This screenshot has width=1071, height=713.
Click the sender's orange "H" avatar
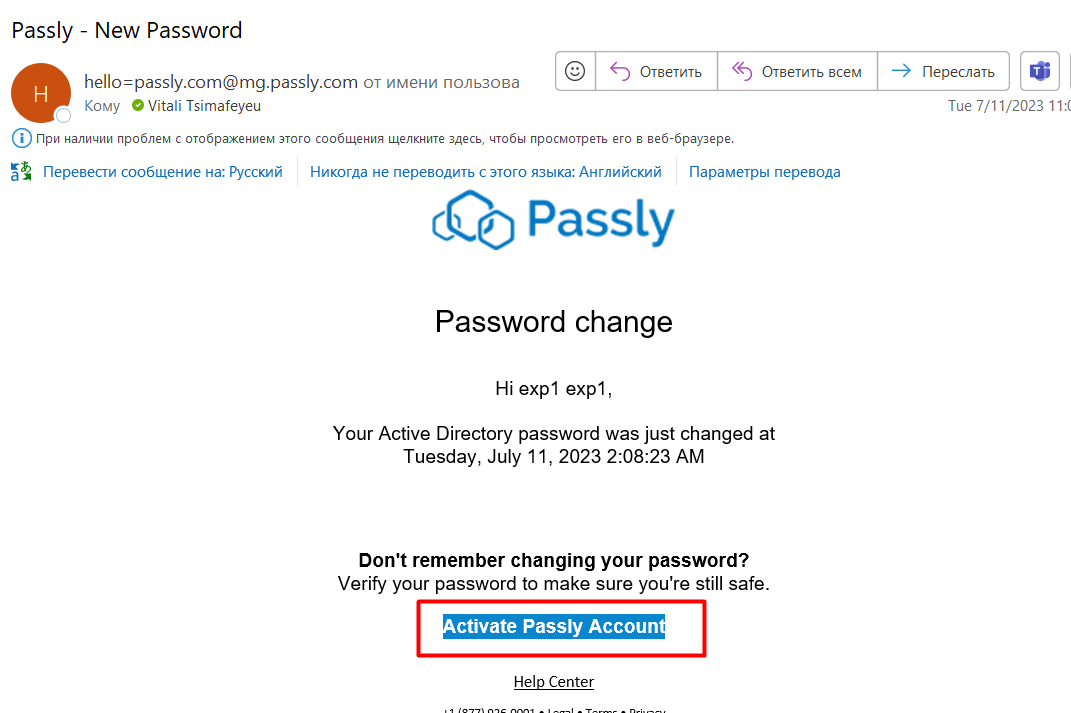[x=40, y=93]
